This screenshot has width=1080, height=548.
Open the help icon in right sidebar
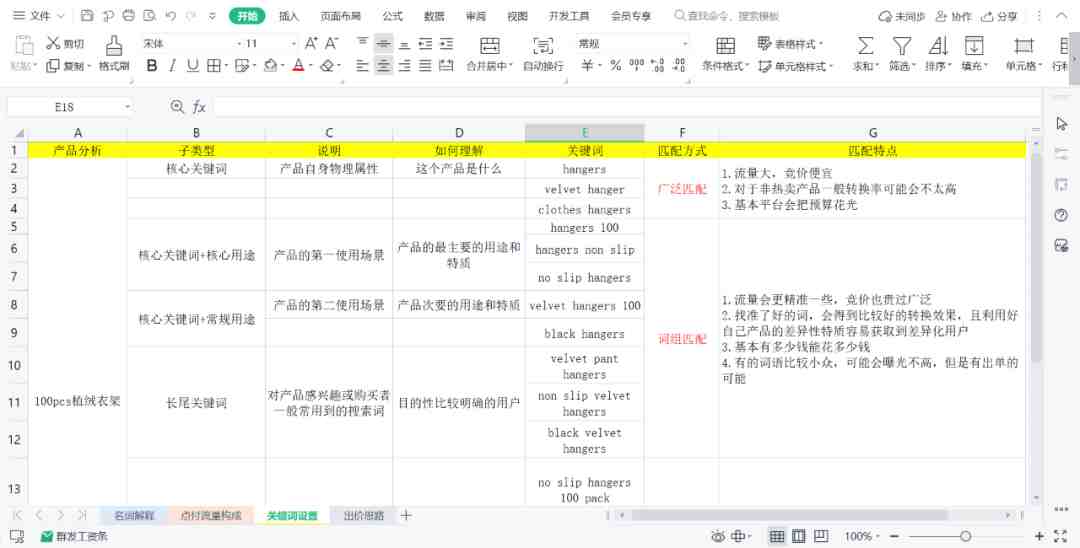(x=1061, y=215)
